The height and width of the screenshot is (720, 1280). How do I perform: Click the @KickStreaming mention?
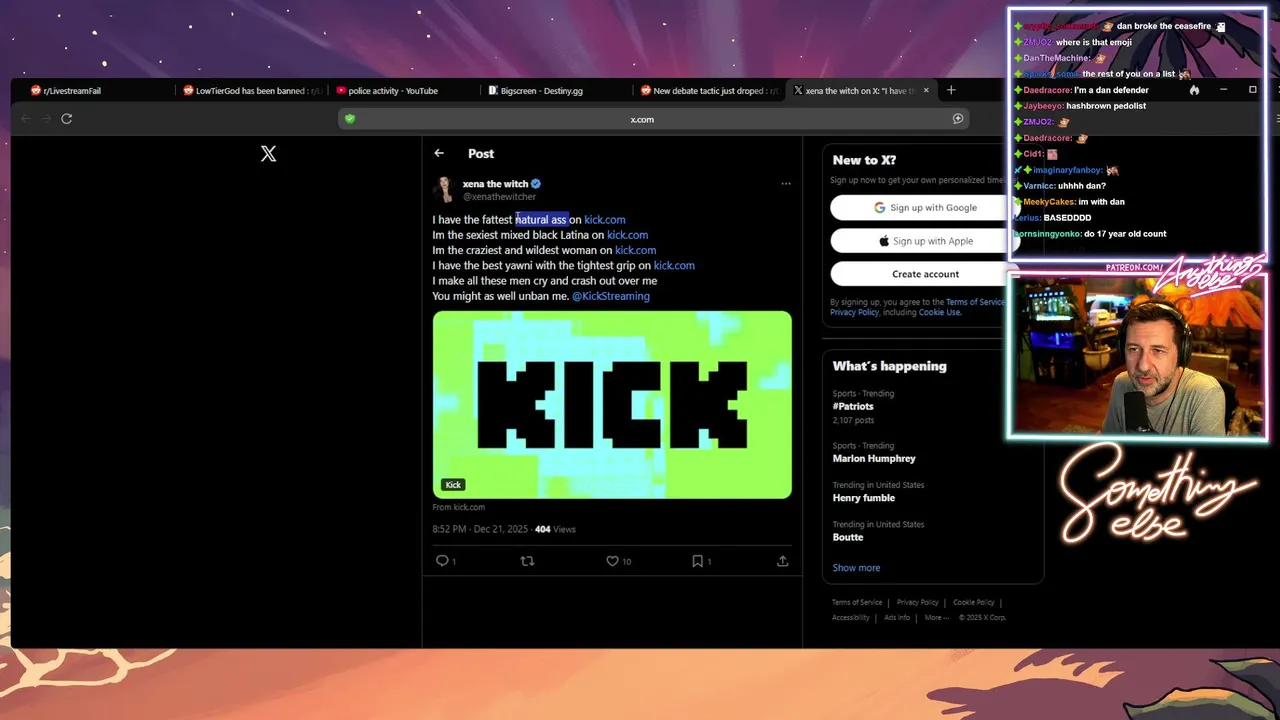coord(611,296)
